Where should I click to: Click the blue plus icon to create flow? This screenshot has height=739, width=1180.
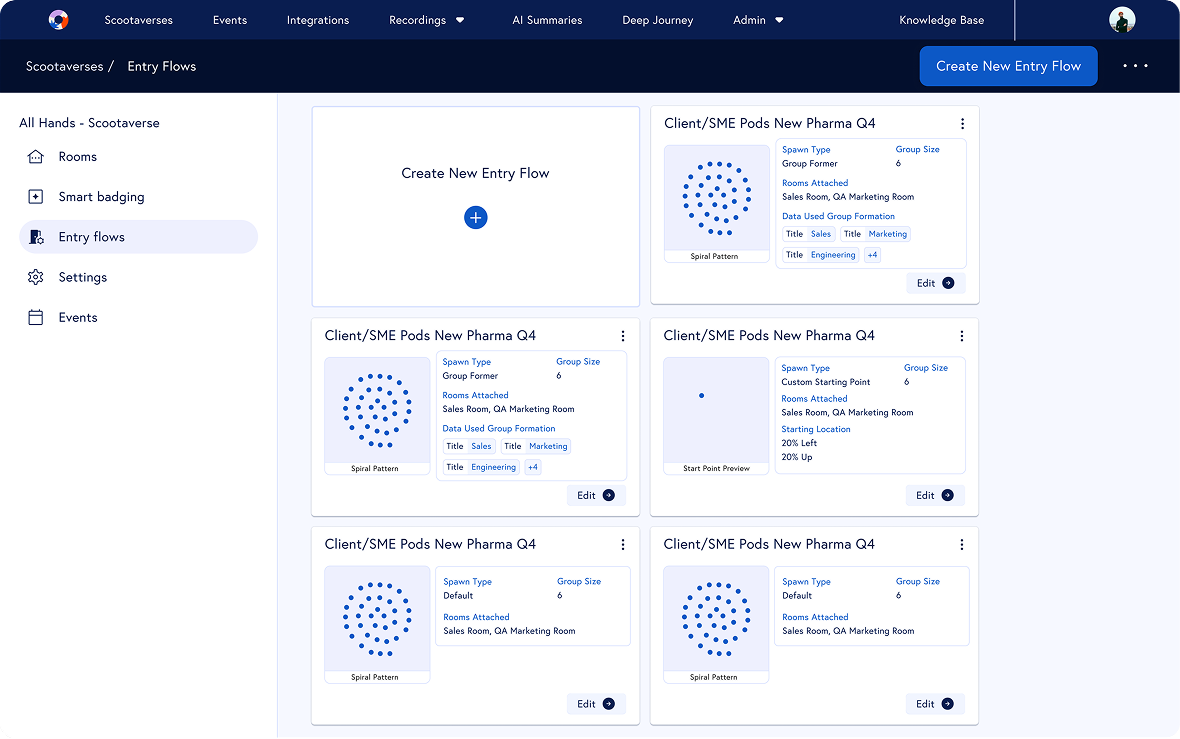(x=476, y=217)
